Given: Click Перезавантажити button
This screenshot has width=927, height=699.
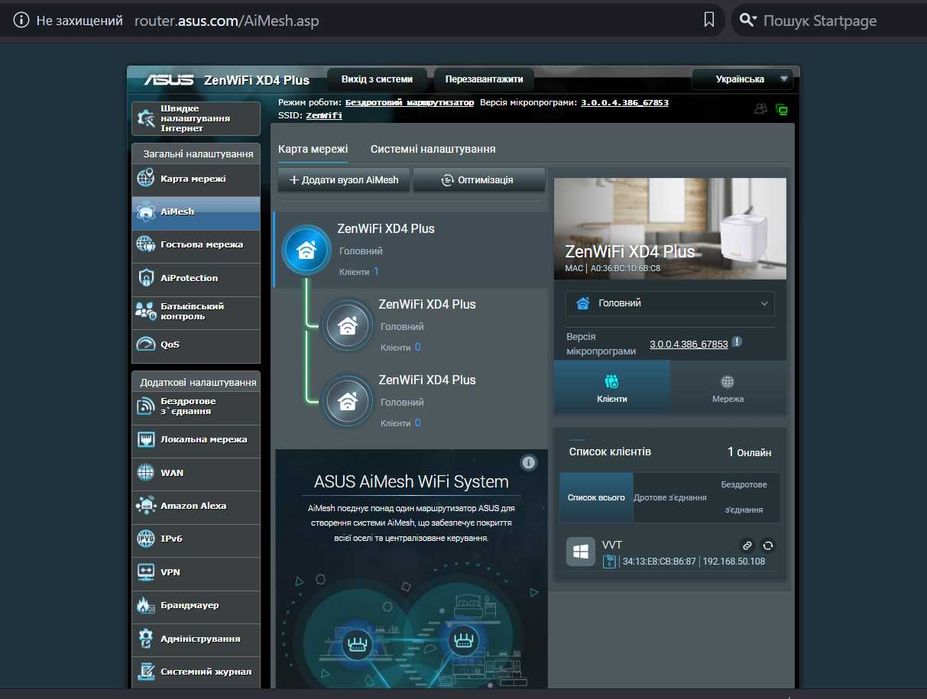Looking at the screenshot, I should coord(484,79).
